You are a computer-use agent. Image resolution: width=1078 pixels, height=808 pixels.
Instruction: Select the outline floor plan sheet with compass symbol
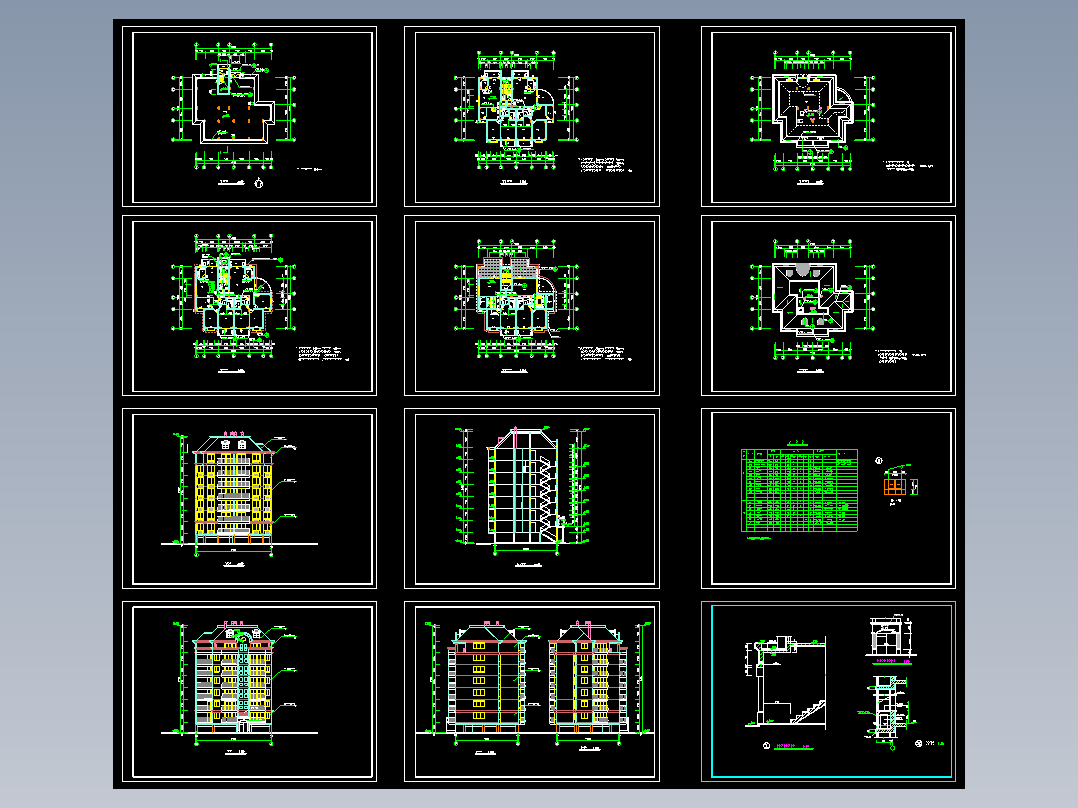pos(250,116)
